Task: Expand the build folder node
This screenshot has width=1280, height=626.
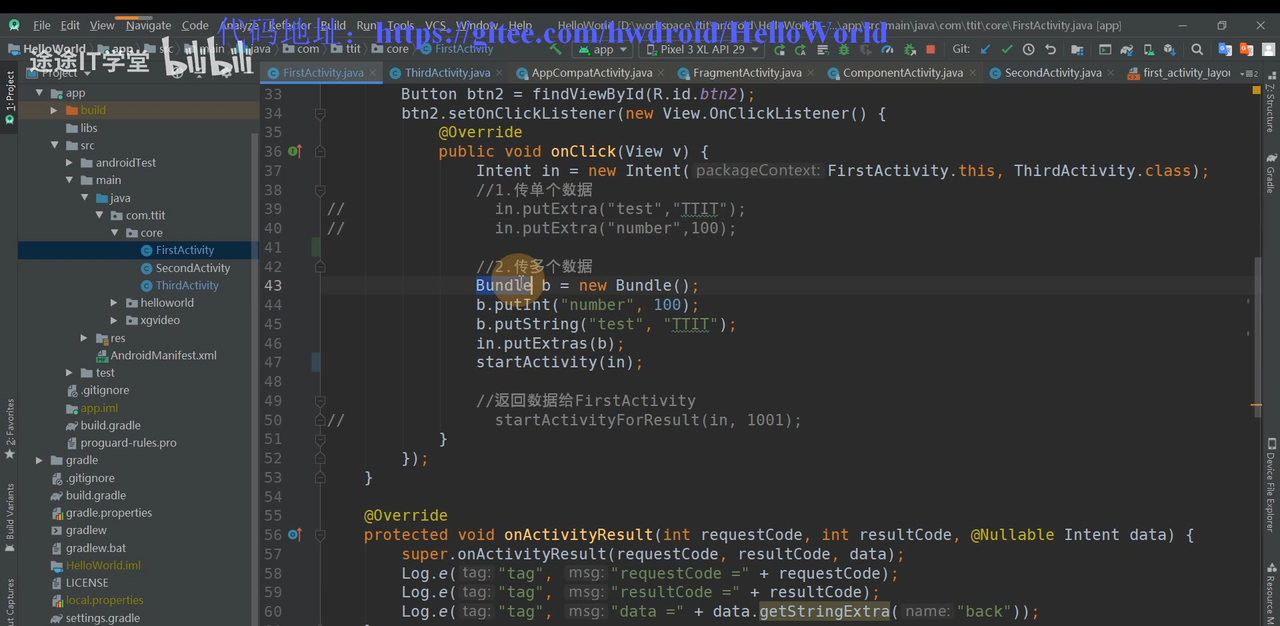Action: point(54,110)
